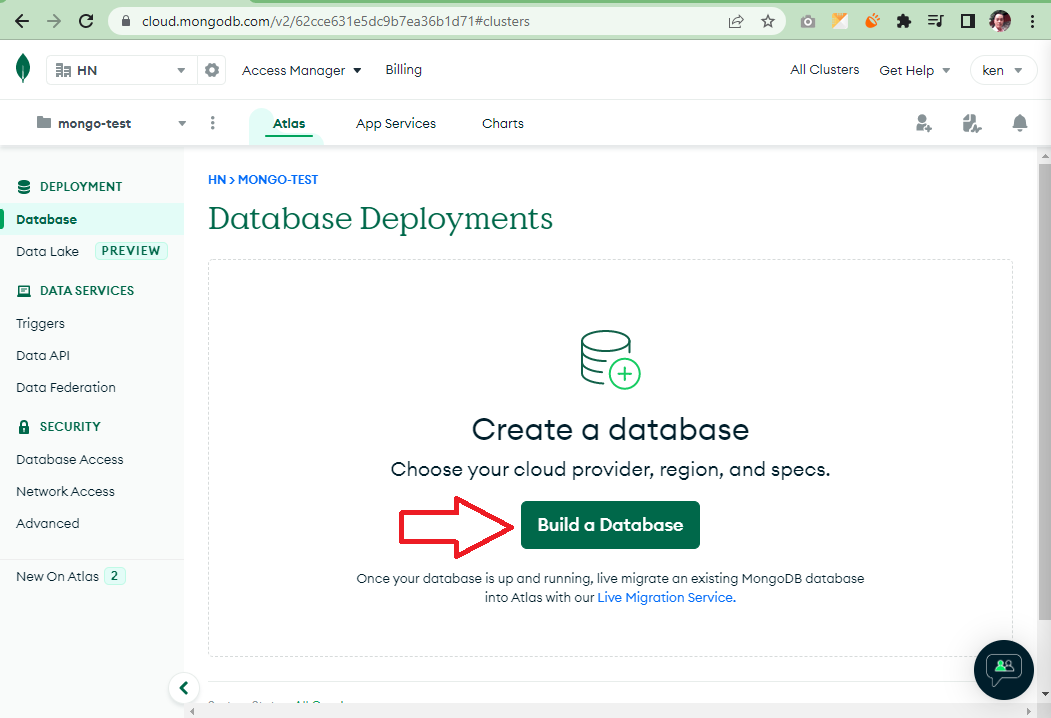Open the project activity feed icon

tap(971, 122)
